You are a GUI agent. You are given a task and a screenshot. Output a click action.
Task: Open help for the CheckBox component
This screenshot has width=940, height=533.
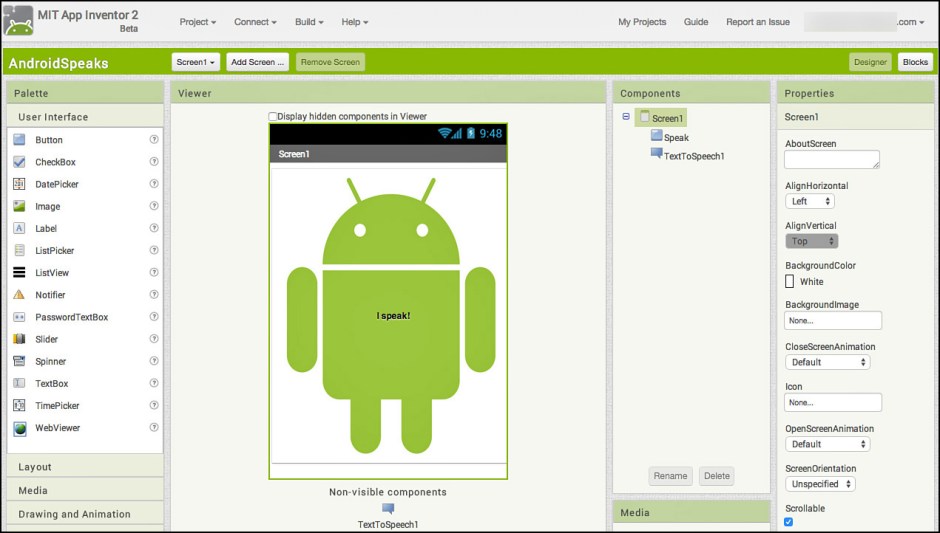pyautogui.click(x=154, y=162)
